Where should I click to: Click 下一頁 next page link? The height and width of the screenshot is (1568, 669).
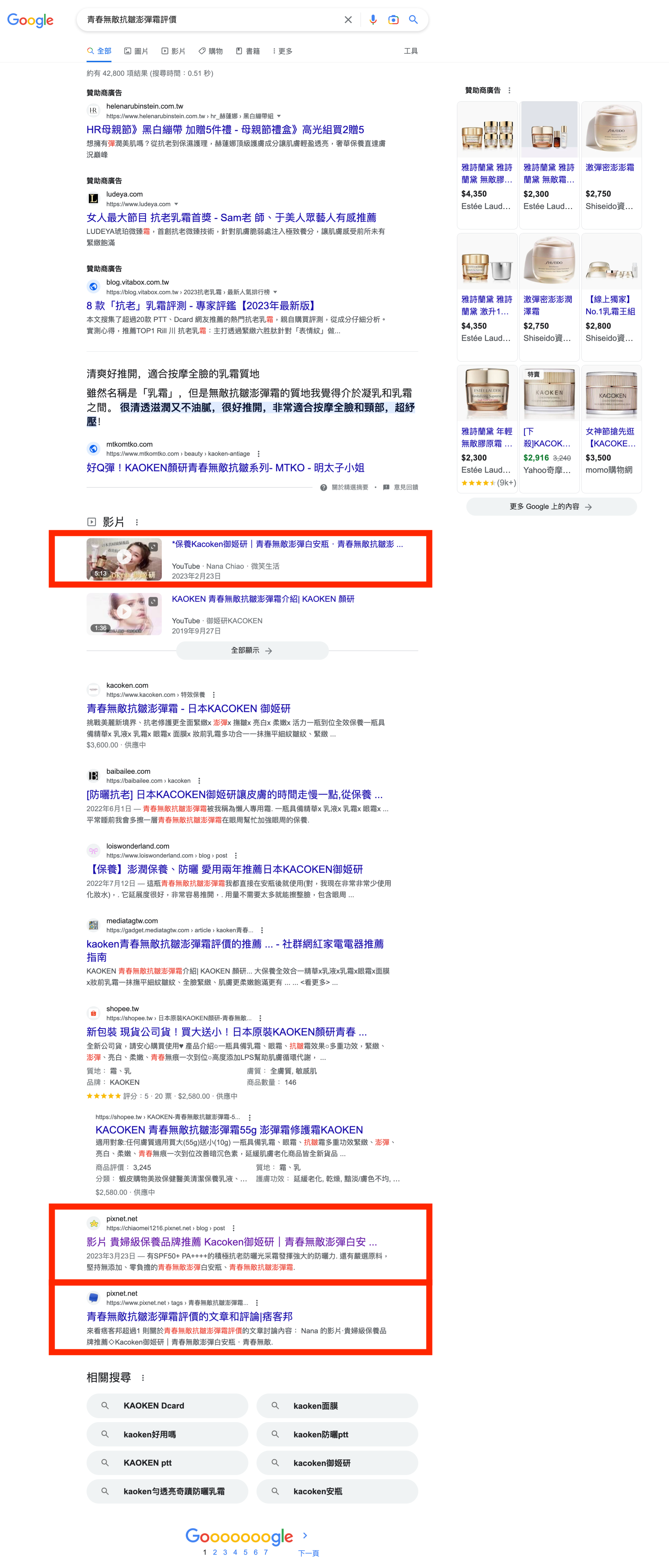click(x=309, y=1553)
